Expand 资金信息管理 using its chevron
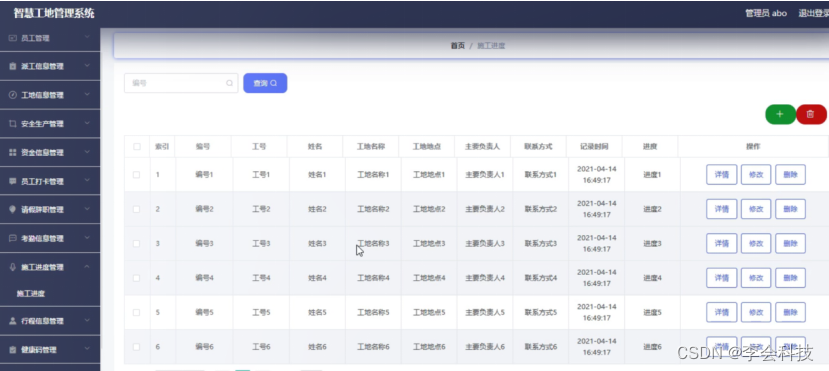Screen dimensions: 829x371 87,152
